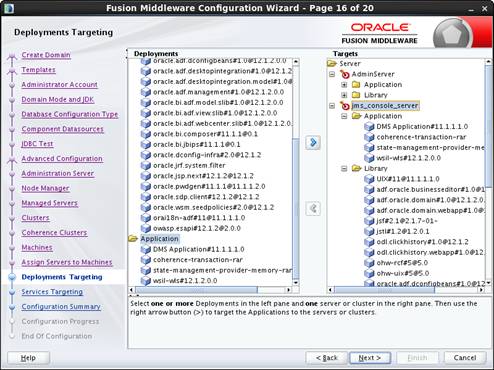494x370 pixels.
Task: Click icon of wsil-wls#12.1.2.0.0 in Deployments
Action: pyautogui.click(x=146, y=281)
